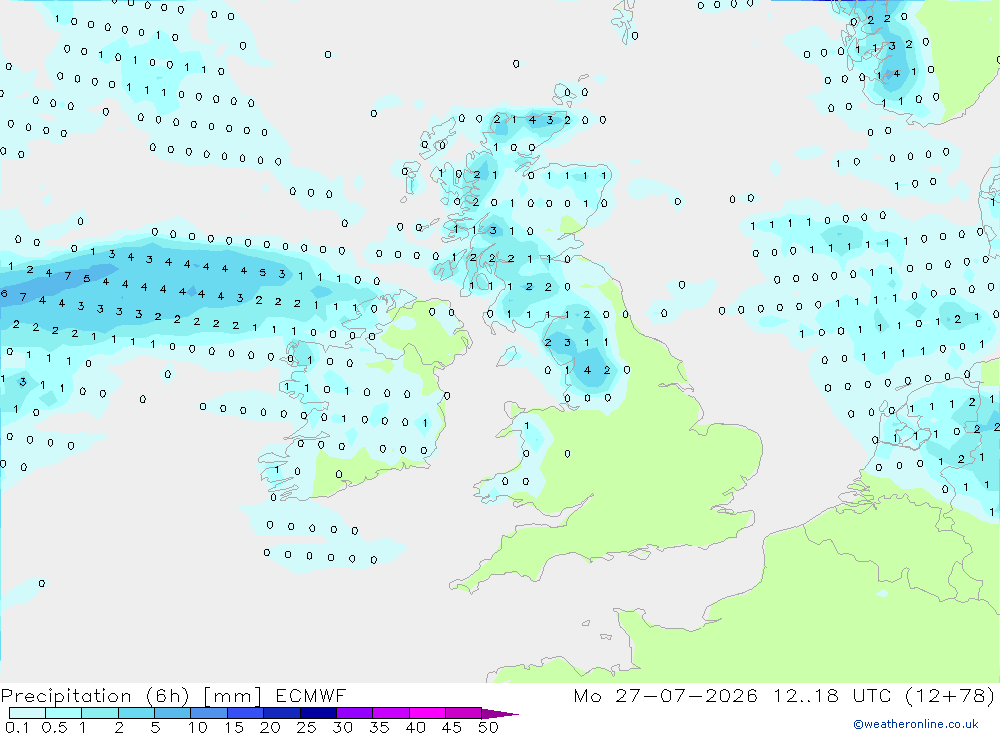Screen dimensions: 1000x733
Task: Click the '(12+78)' forecast offset text
Action: 950,695
